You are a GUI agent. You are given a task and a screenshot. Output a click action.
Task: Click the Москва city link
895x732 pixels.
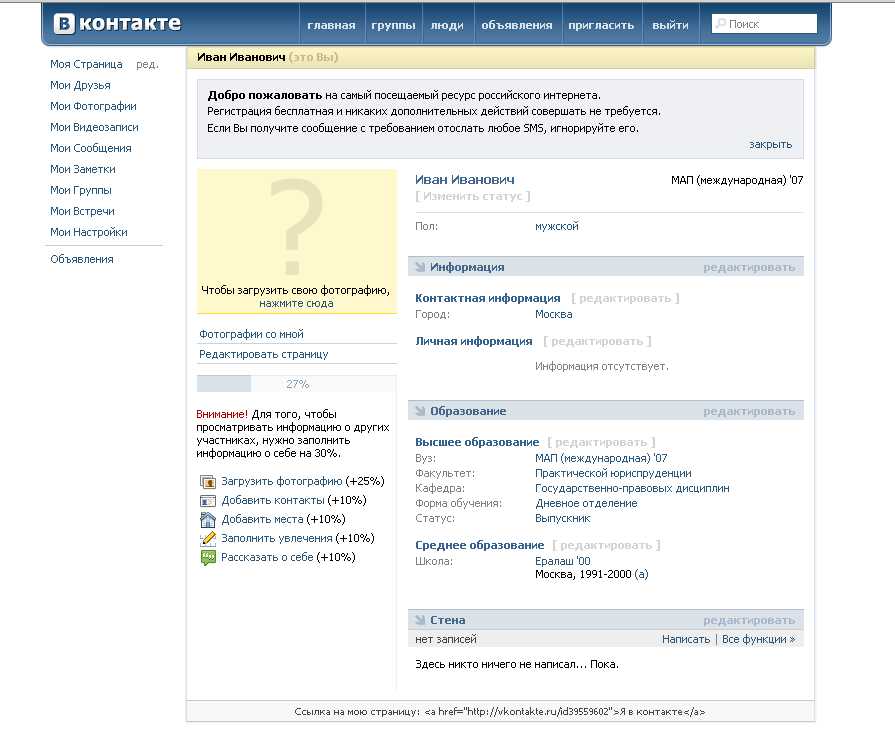pyautogui.click(x=554, y=314)
